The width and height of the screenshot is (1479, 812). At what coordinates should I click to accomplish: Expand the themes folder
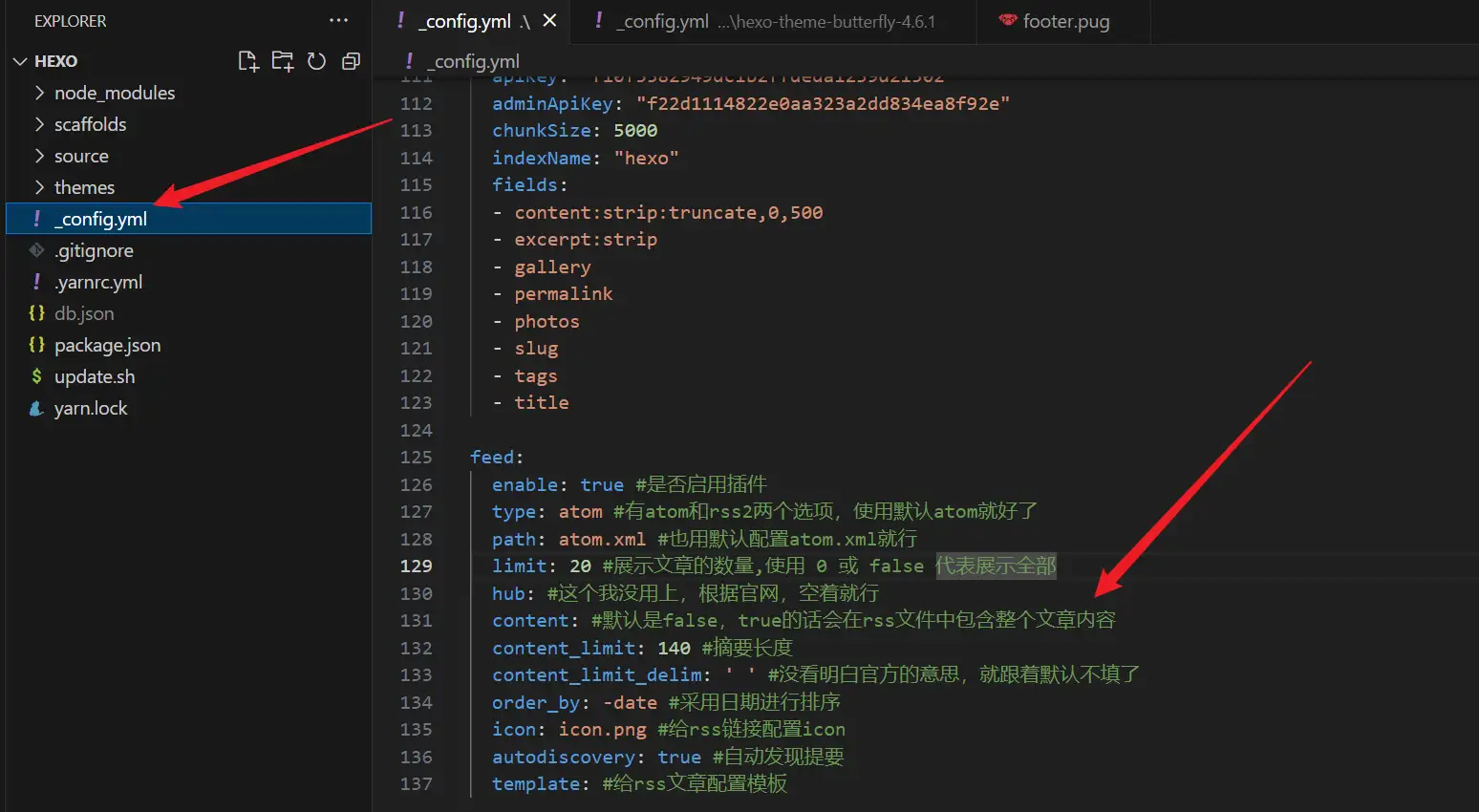tap(84, 187)
